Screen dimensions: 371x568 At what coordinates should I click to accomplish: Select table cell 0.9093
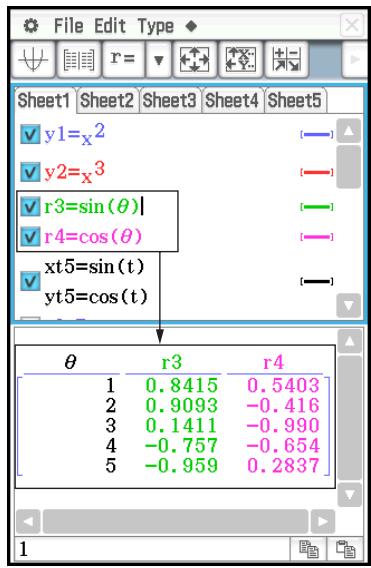pos(182,405)
